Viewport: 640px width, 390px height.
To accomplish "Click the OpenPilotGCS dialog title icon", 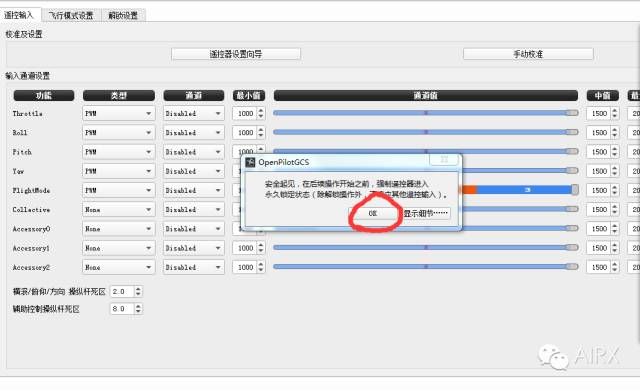I will coord(250,162).
